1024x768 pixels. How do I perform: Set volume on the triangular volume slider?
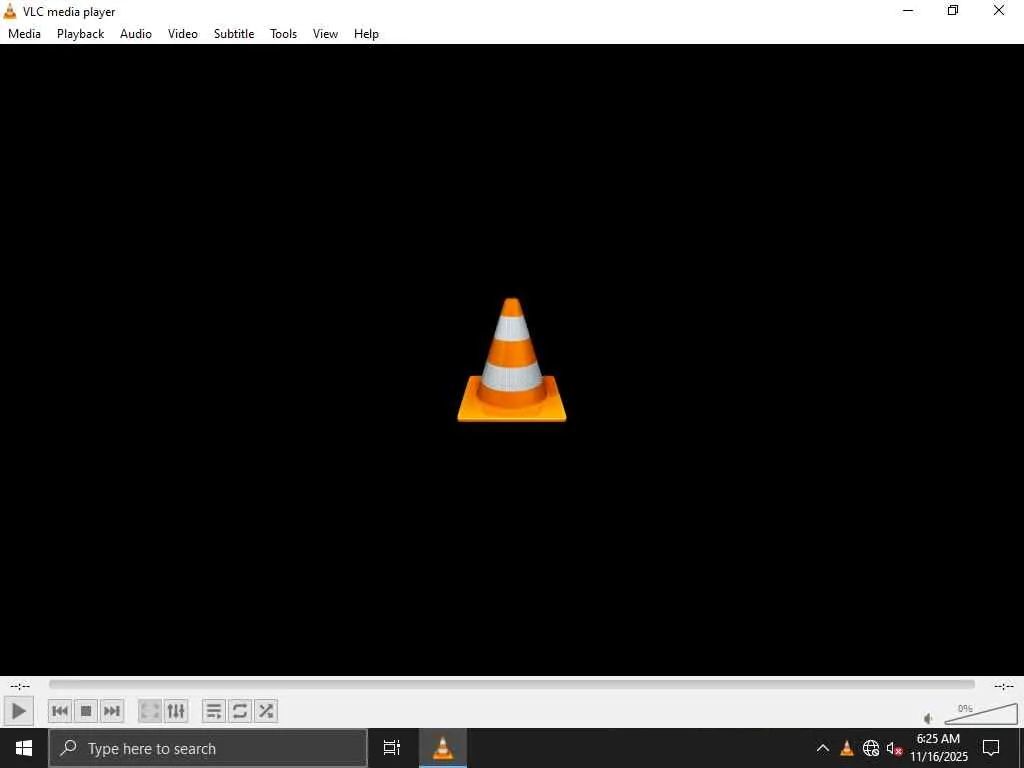tap(980, 713)
